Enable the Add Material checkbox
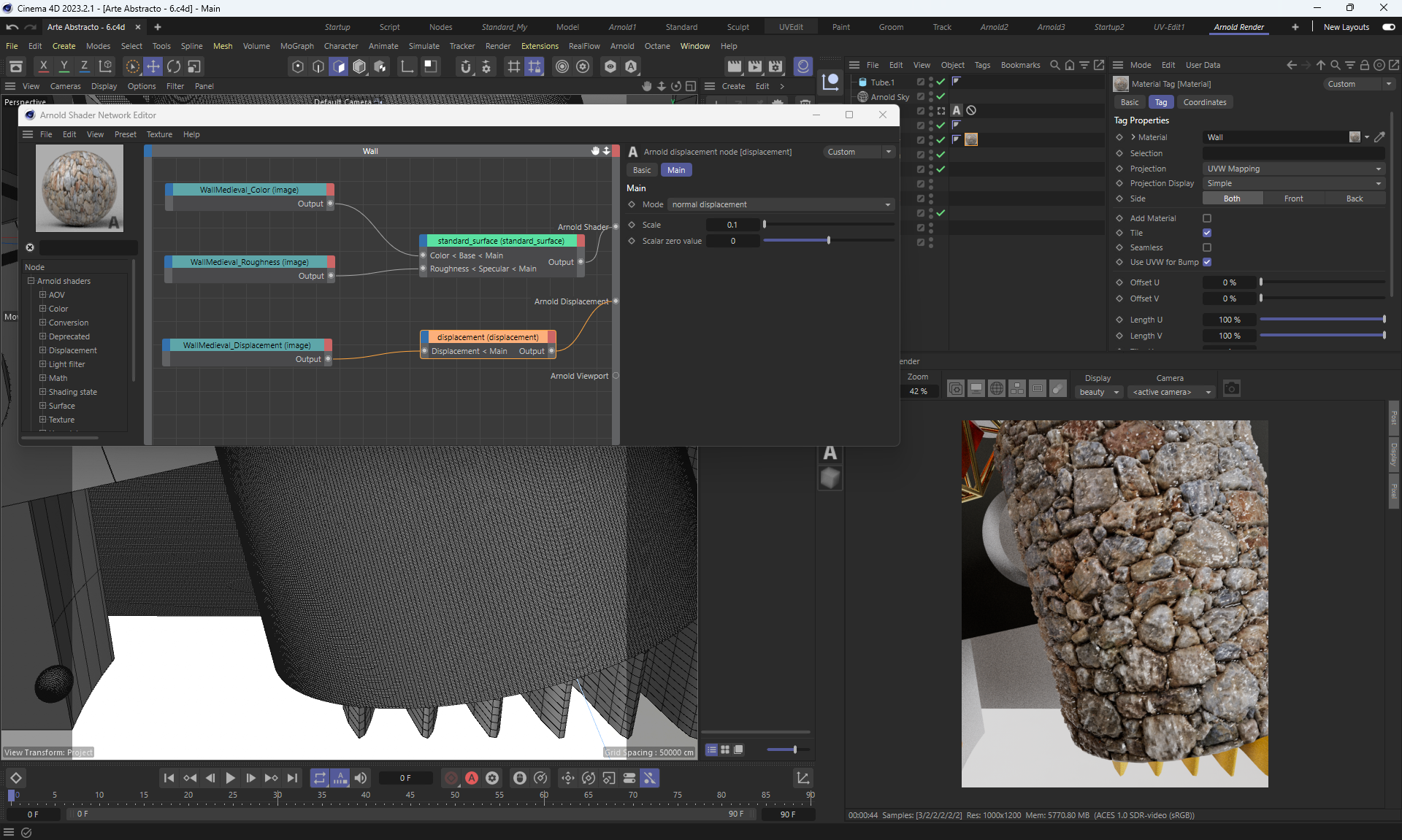This screenshot has height=840, width=1402. (x=1207, y=218)
